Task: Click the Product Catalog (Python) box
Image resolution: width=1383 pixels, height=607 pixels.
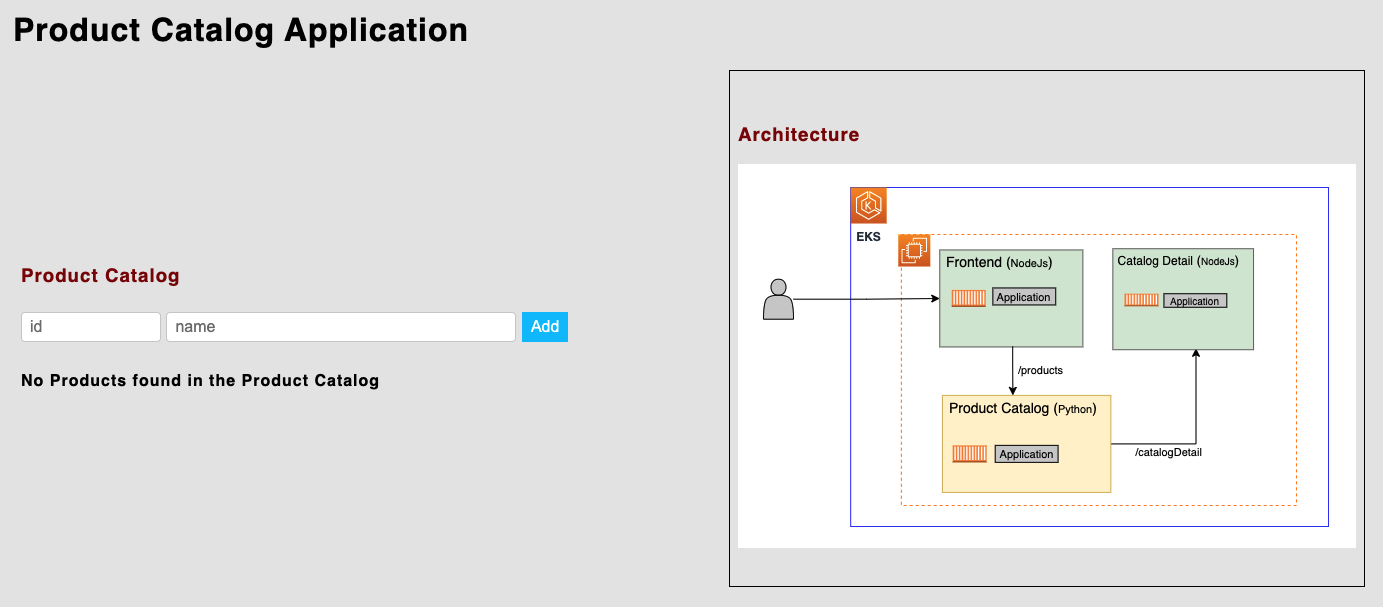Action: click(x=1025, y=442)
